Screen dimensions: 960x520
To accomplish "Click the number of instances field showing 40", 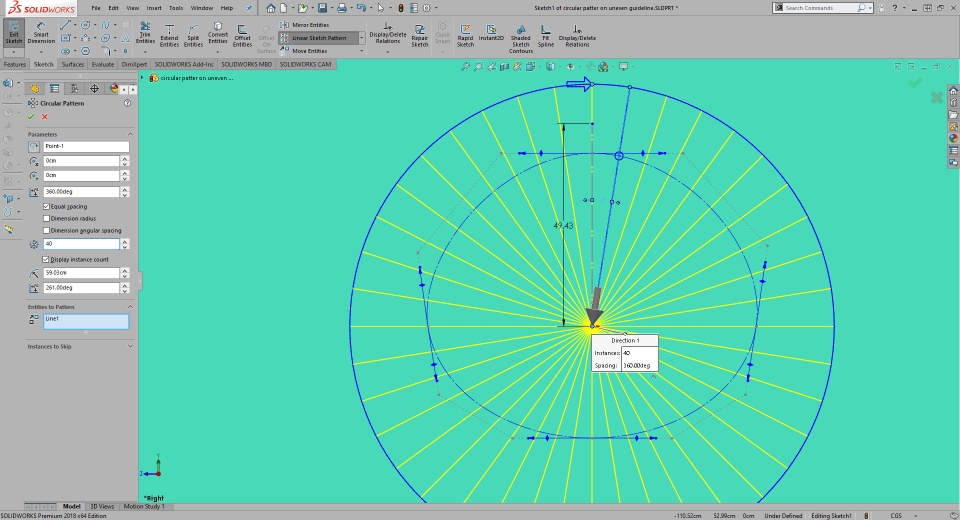I will coord(81,244).
